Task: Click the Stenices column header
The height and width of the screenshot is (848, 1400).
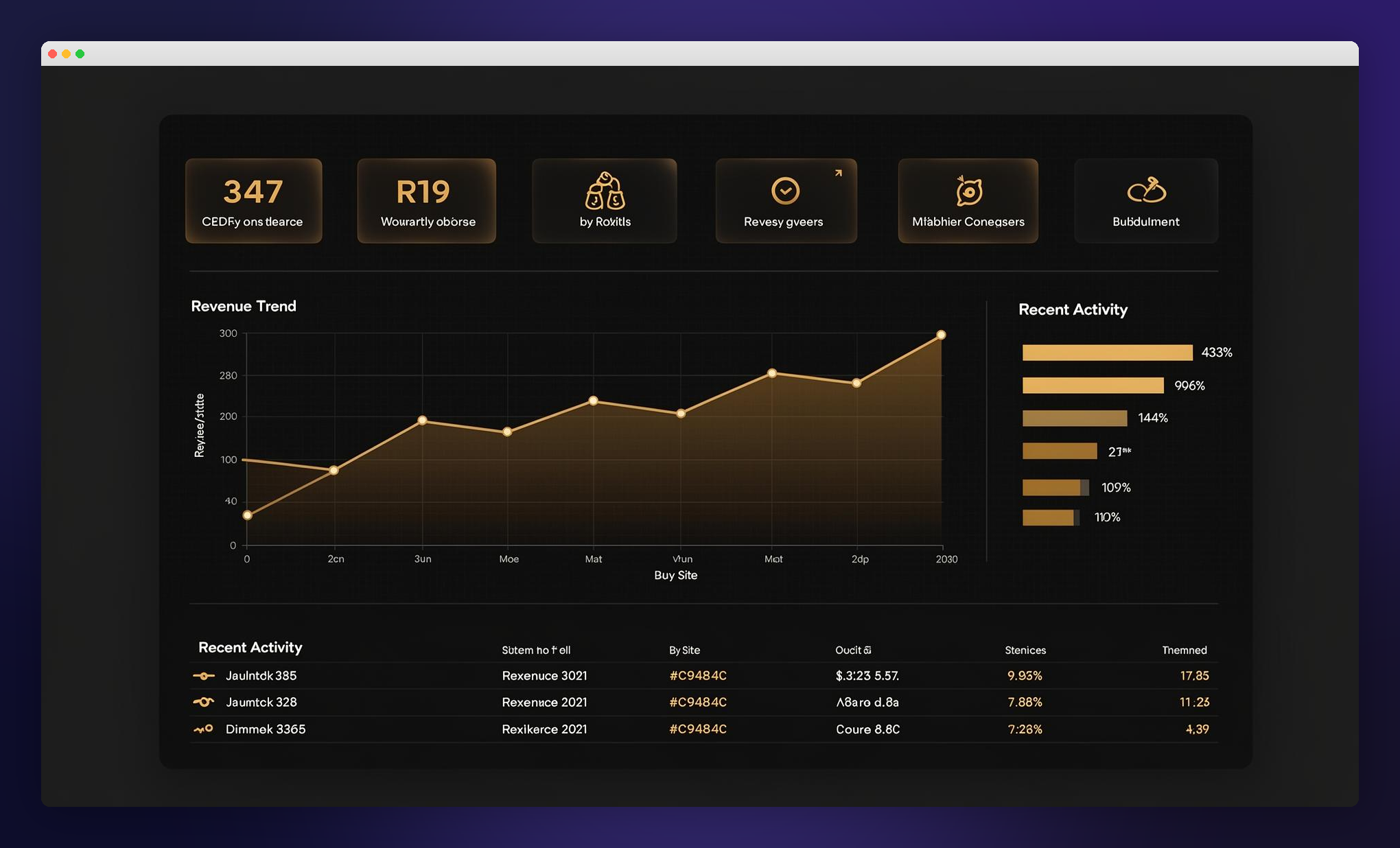Action: (x=1025, y=650)
